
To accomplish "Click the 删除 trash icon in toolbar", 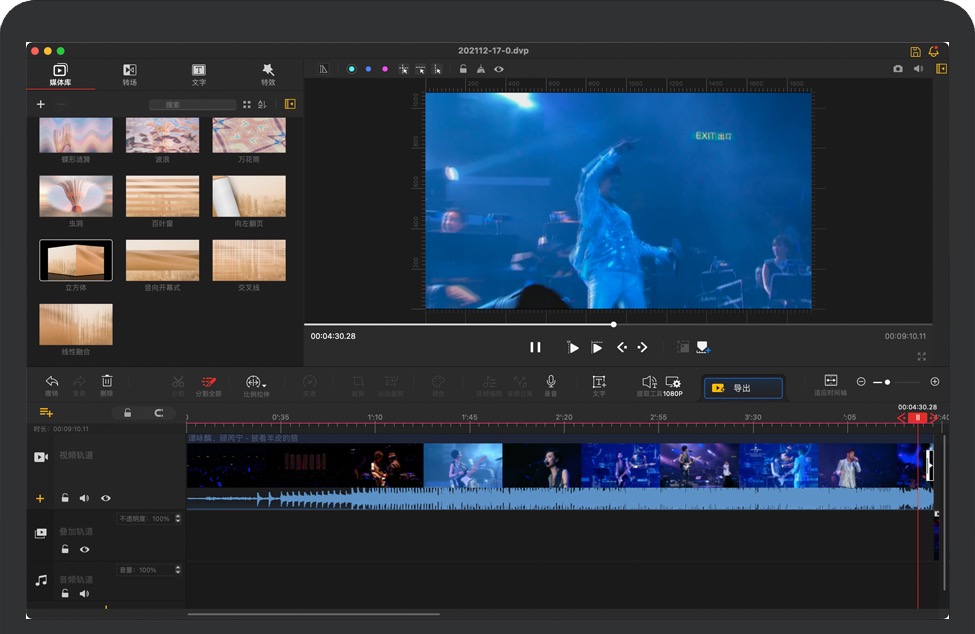I will point(107,382).
